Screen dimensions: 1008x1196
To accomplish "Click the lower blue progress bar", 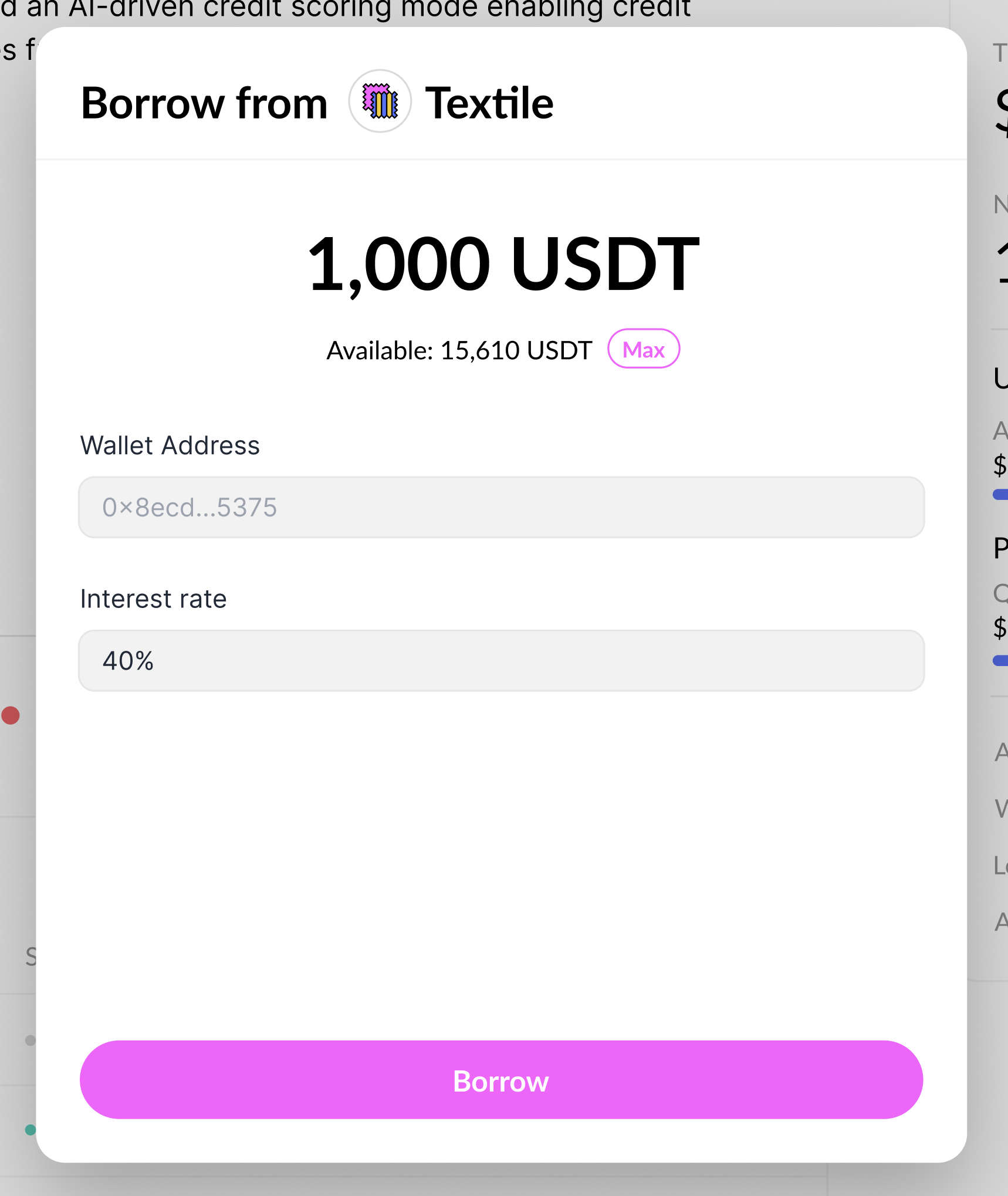I will (1000, 661).
